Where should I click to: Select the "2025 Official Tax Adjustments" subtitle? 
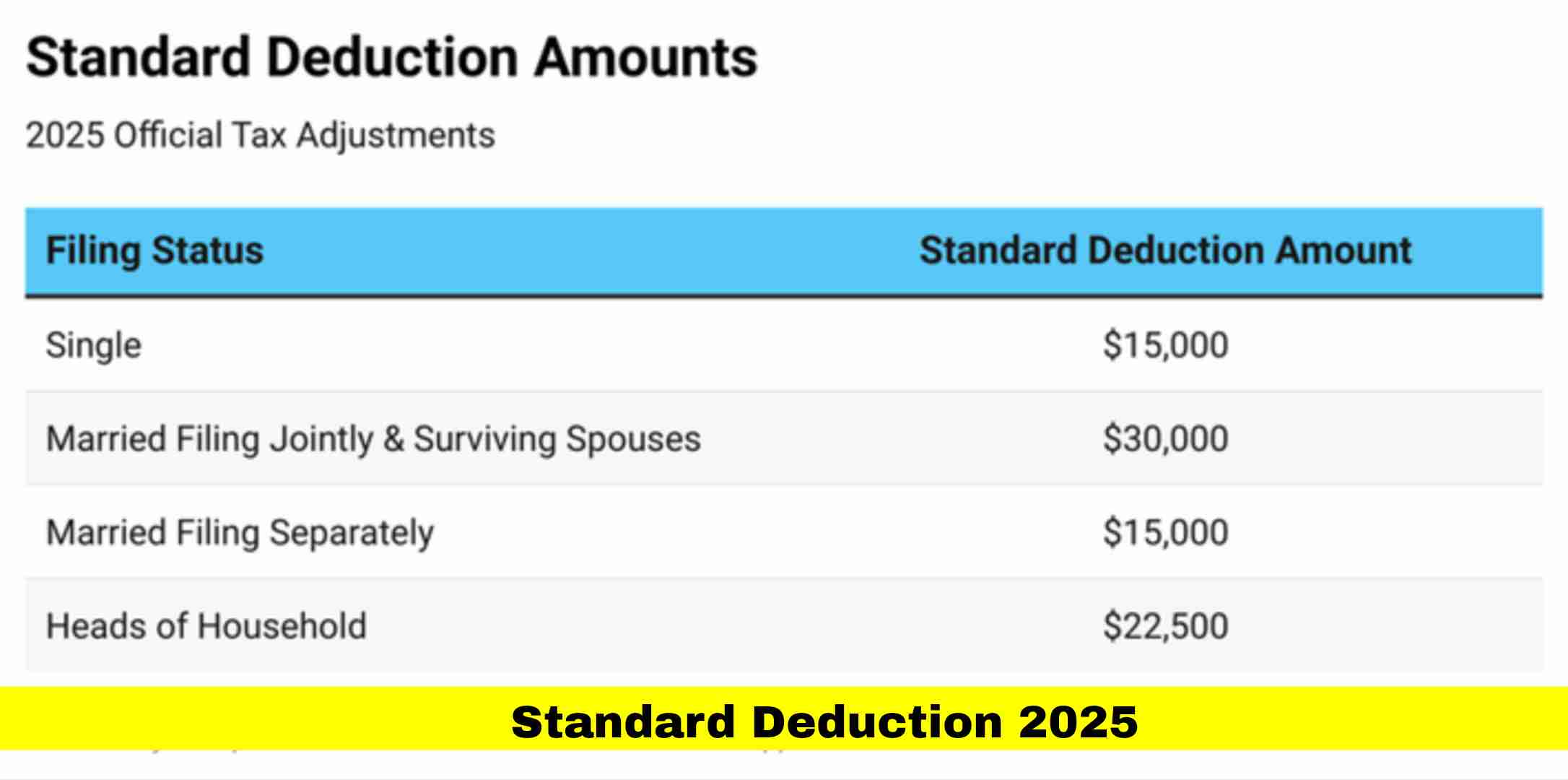pyautogui.click(x=260, y=135)
